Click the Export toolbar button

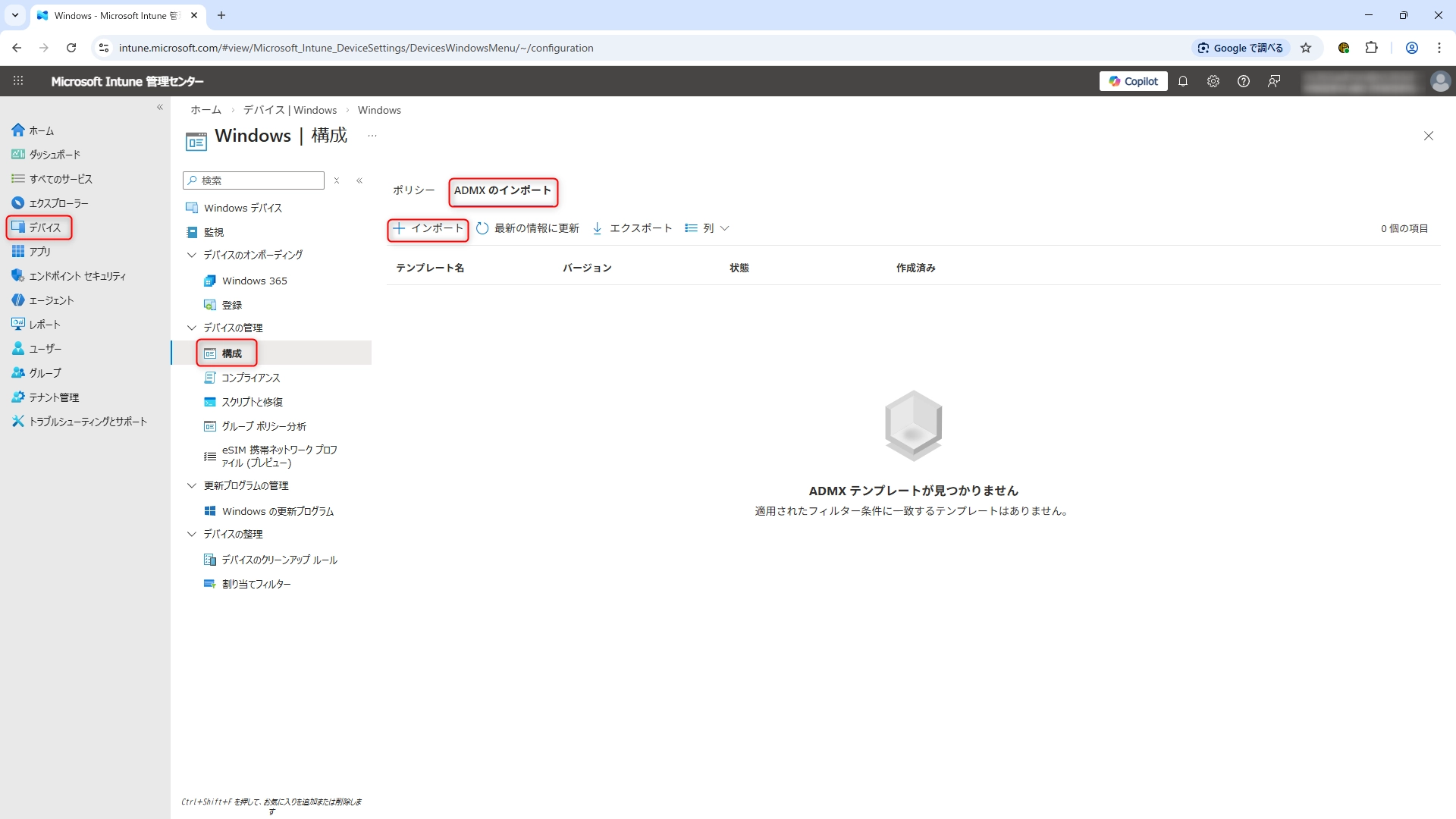point(632,228)
